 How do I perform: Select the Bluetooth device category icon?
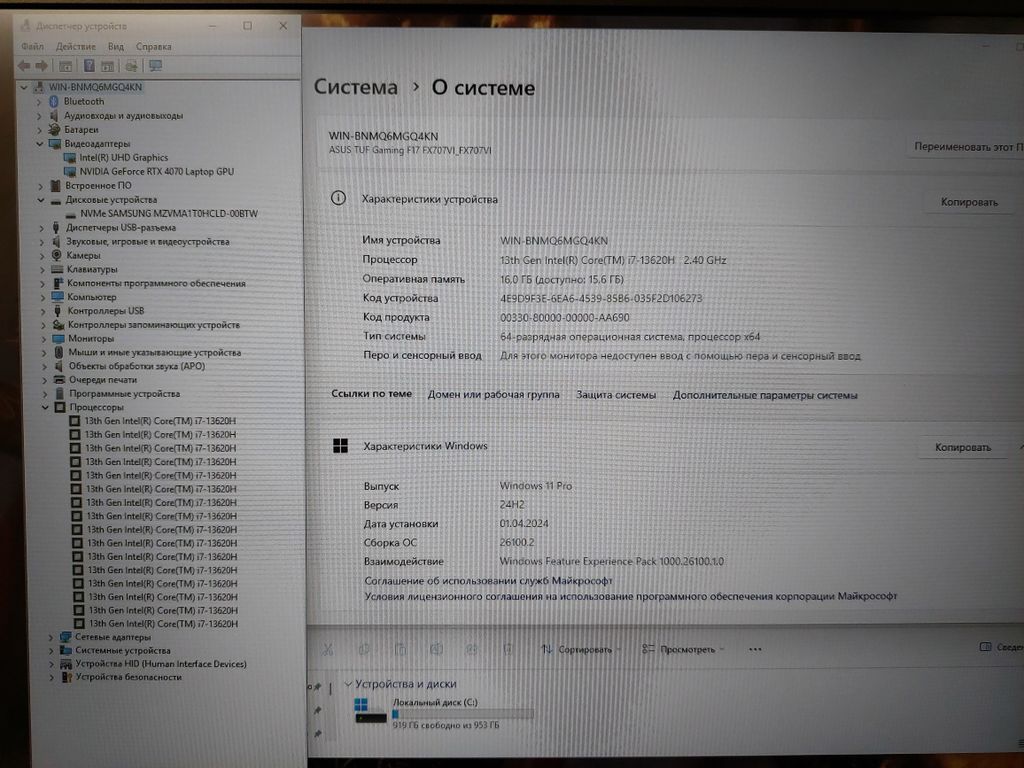tap(54, 101)
